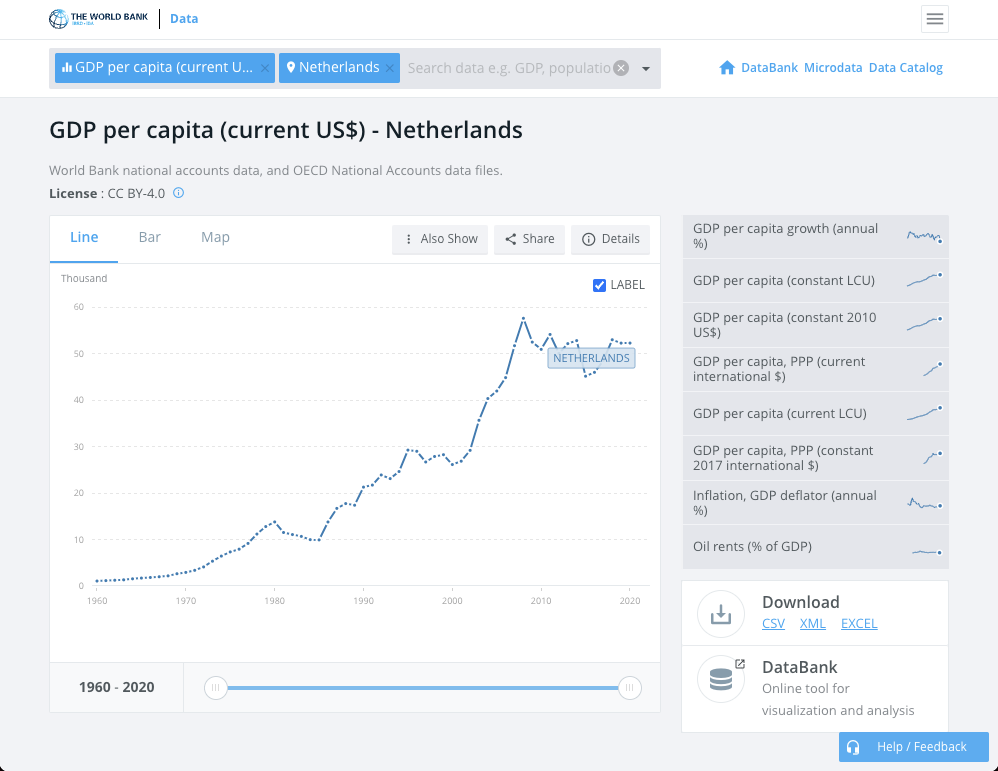
Task: Open the Also Show options menu
Action: tap(440, 239)
